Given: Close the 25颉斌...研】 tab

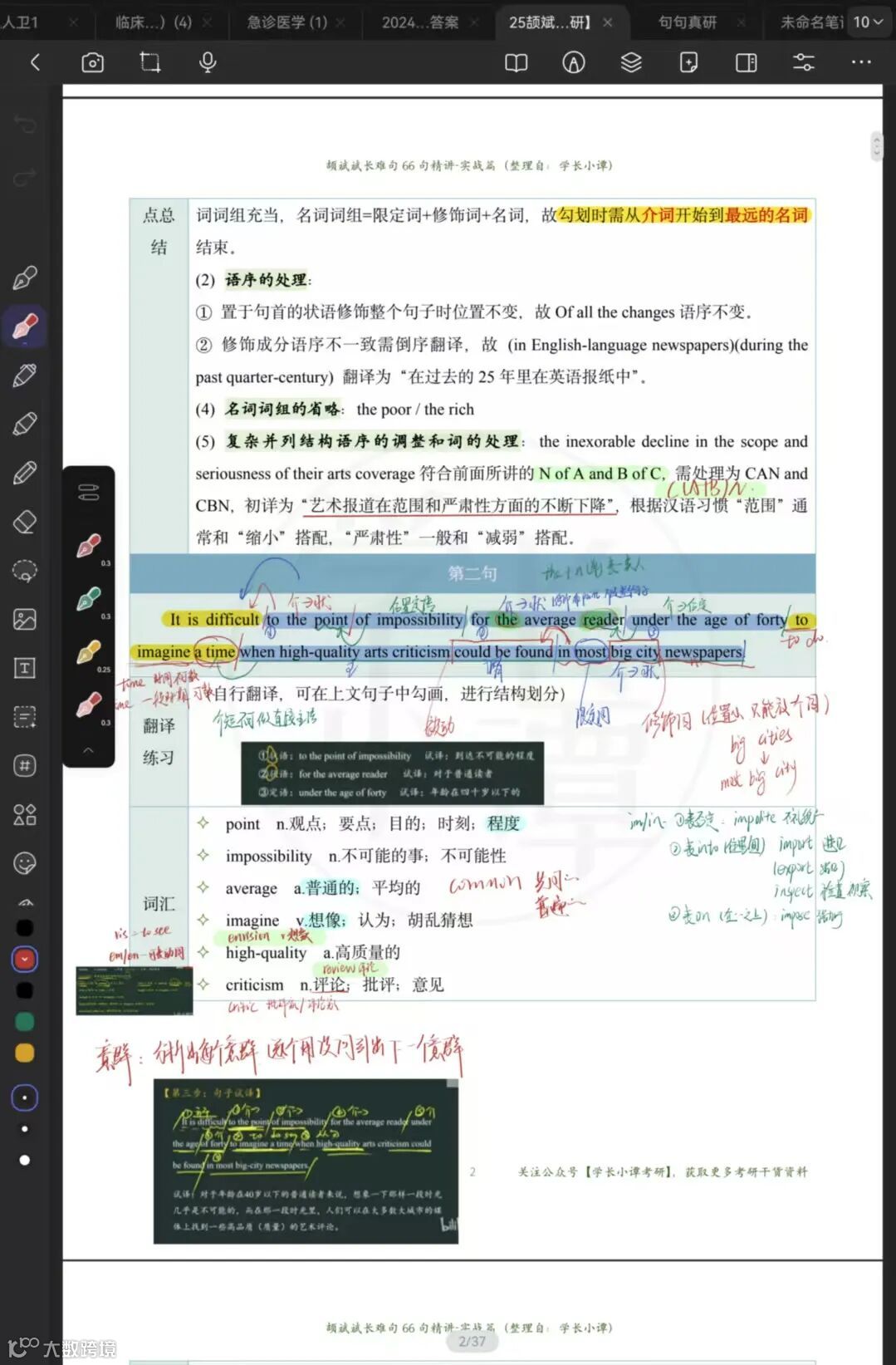Looking at the screenshot, I should 608,22.
